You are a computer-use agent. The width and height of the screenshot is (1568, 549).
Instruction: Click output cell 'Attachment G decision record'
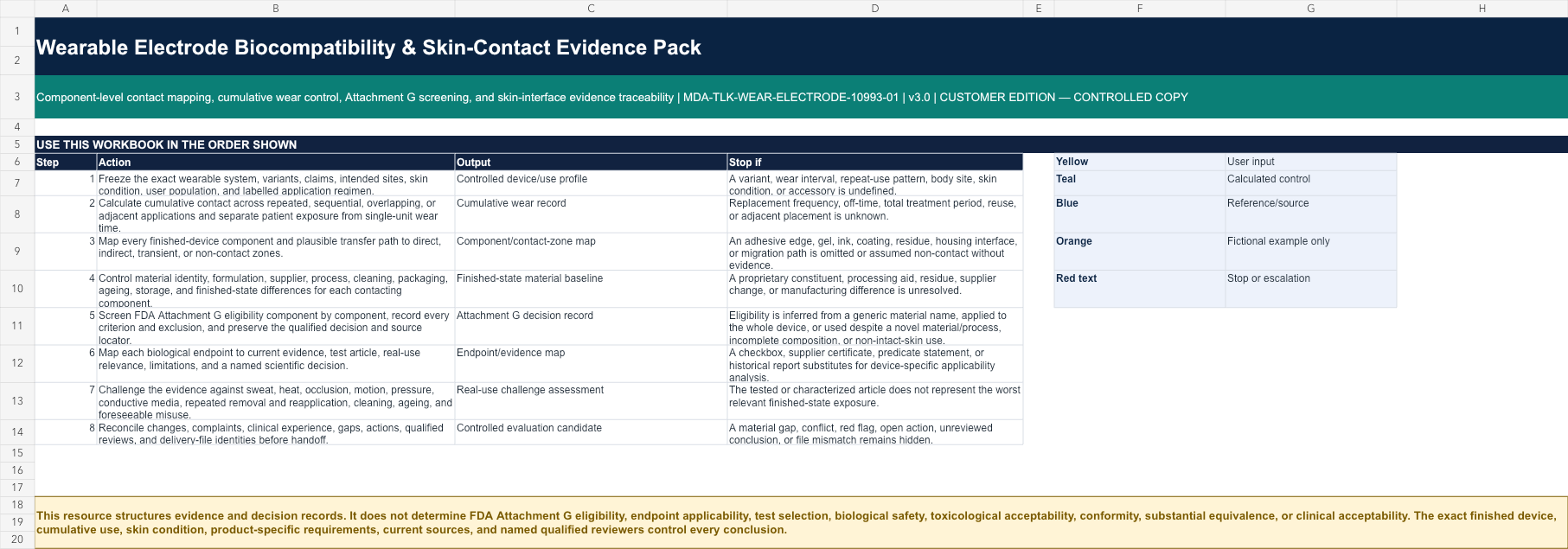[x=591, y=326]
